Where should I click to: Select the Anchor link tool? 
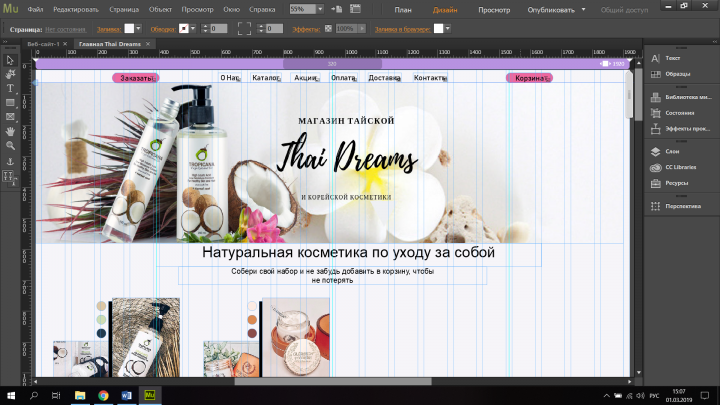pos(10,161)
